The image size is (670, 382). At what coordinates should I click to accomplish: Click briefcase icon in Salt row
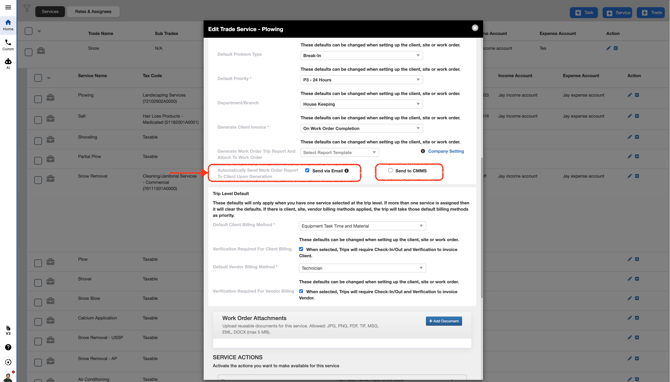coord(50,118)
